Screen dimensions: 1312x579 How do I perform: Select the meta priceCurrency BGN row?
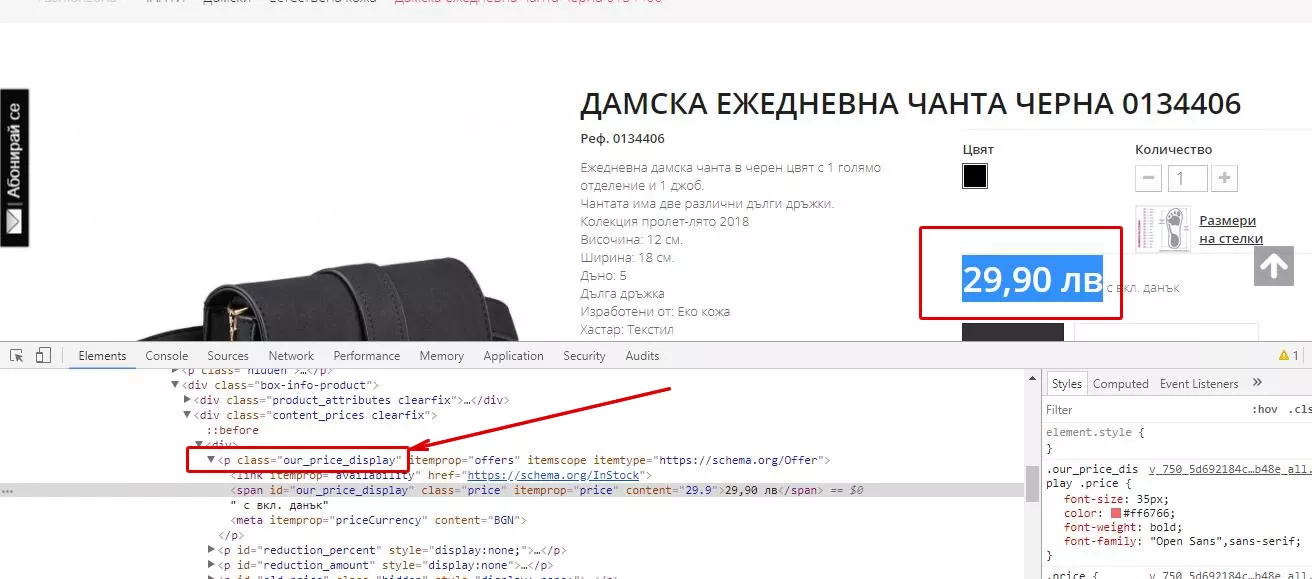[x=378, y=520]
